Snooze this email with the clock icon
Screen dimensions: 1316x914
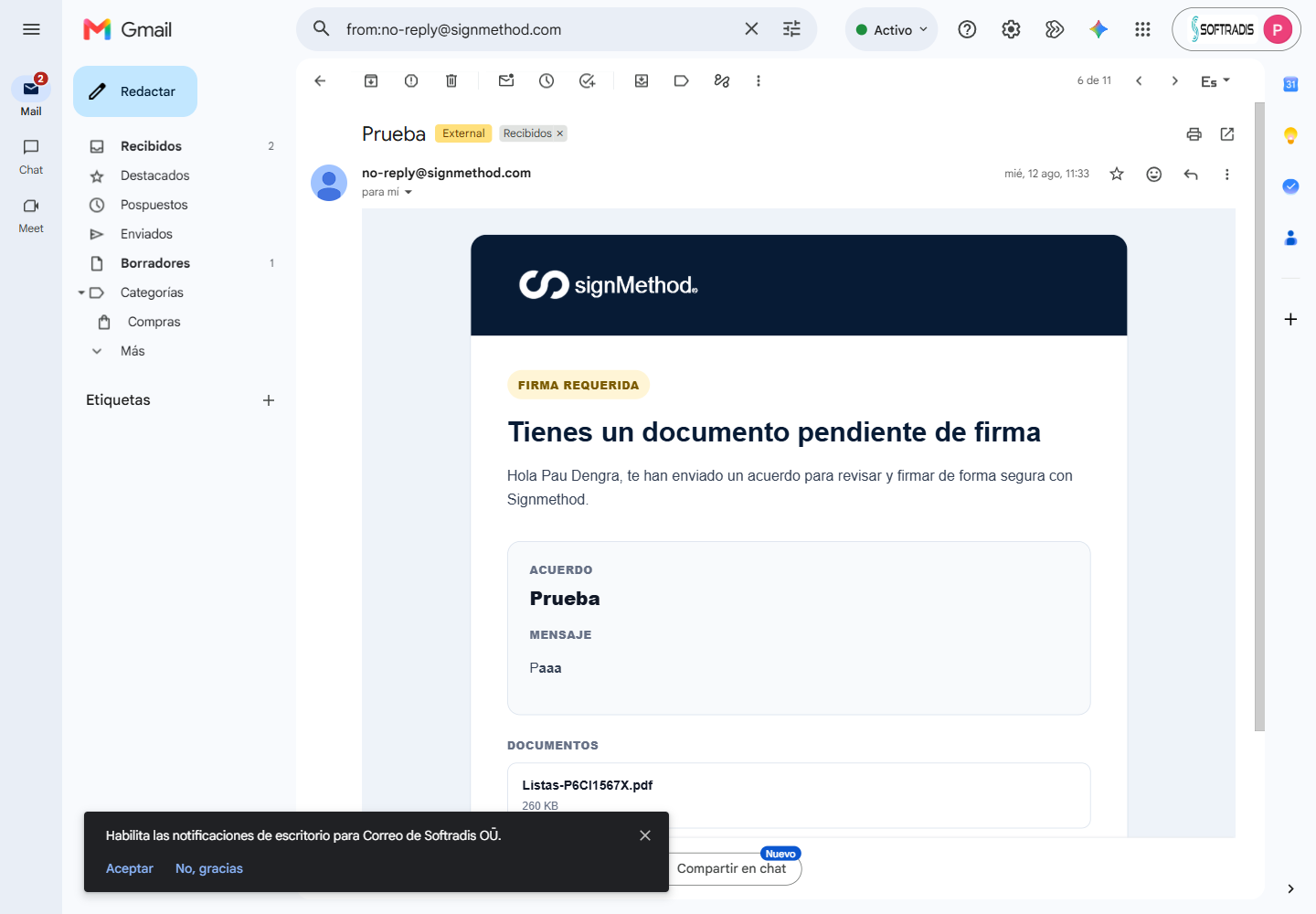547,80
